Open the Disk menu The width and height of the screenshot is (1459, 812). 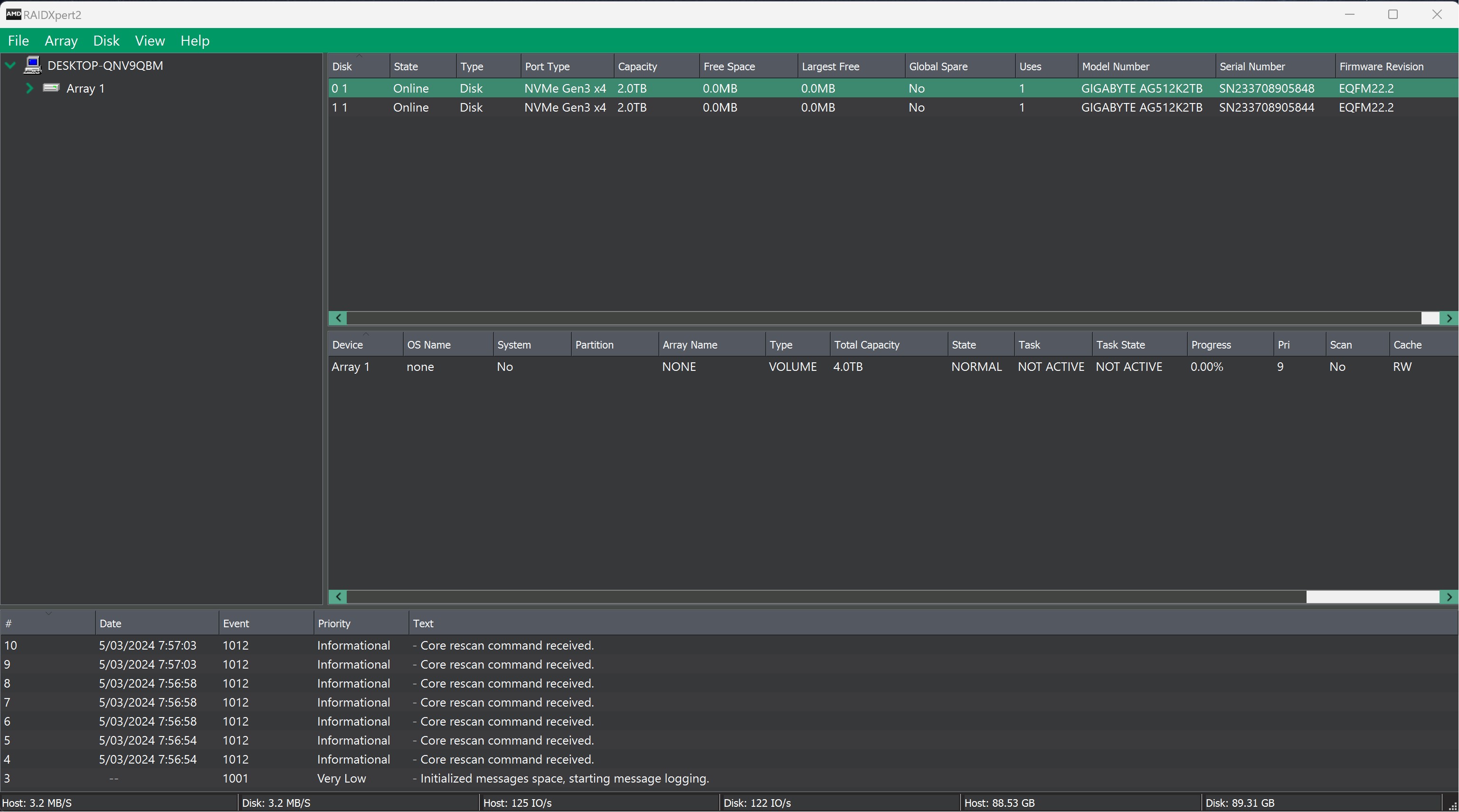[x=106, y=41]
